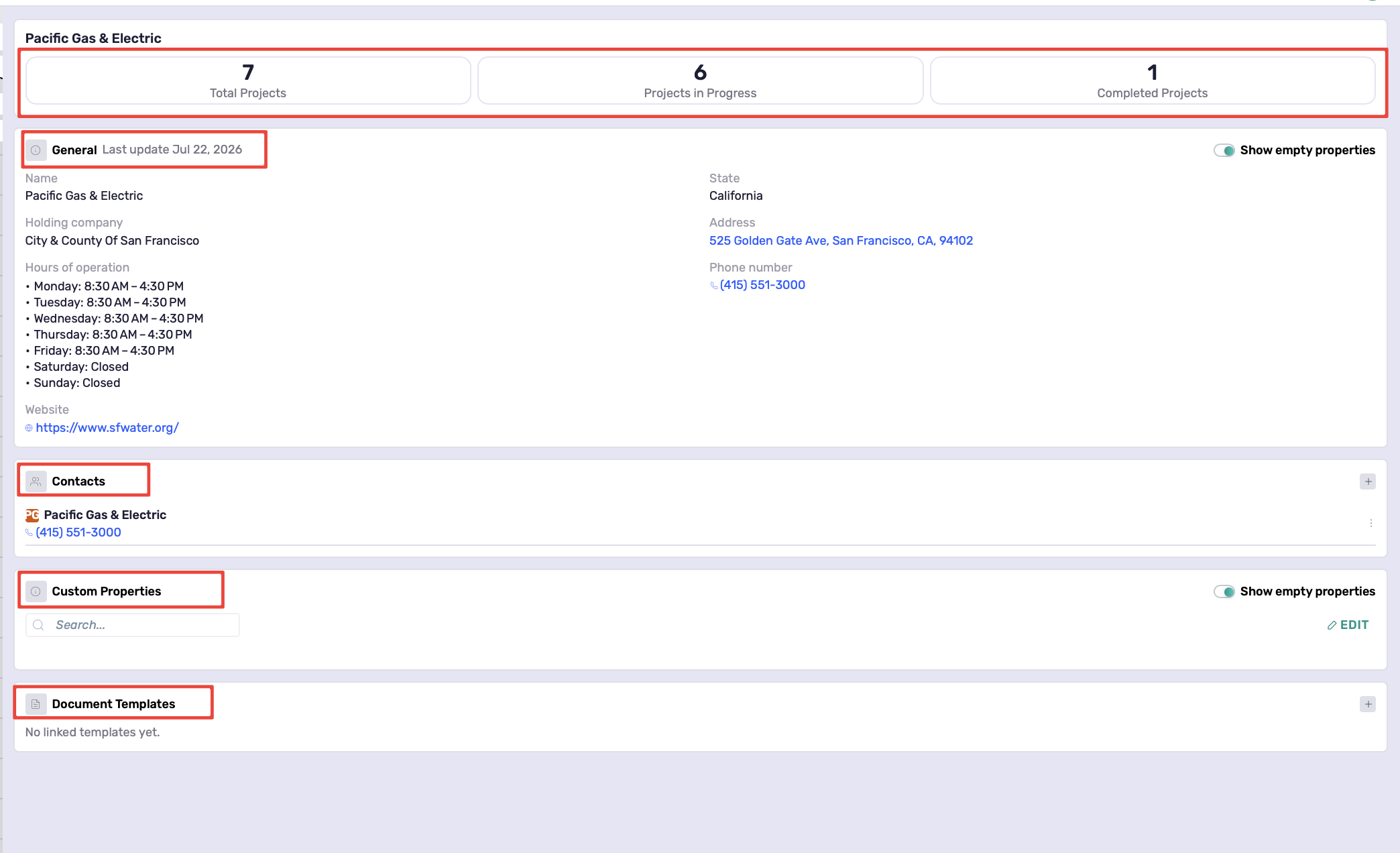Click the 'Phone number' field label
Image resolution: width=1400 pixels, height=853 pixels.
(x=751, y=268)
